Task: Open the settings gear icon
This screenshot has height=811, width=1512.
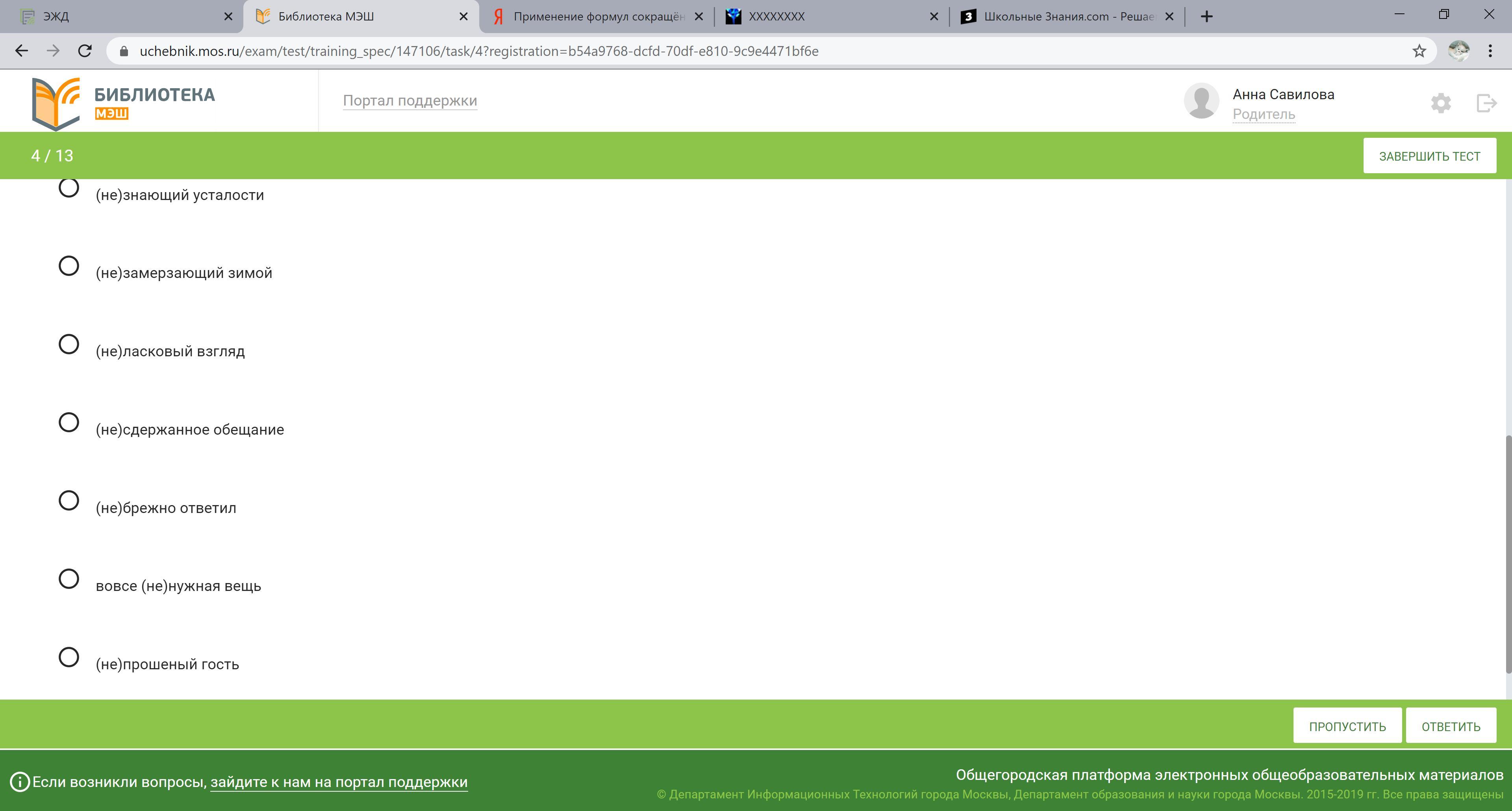Action: coord(1440,103)
